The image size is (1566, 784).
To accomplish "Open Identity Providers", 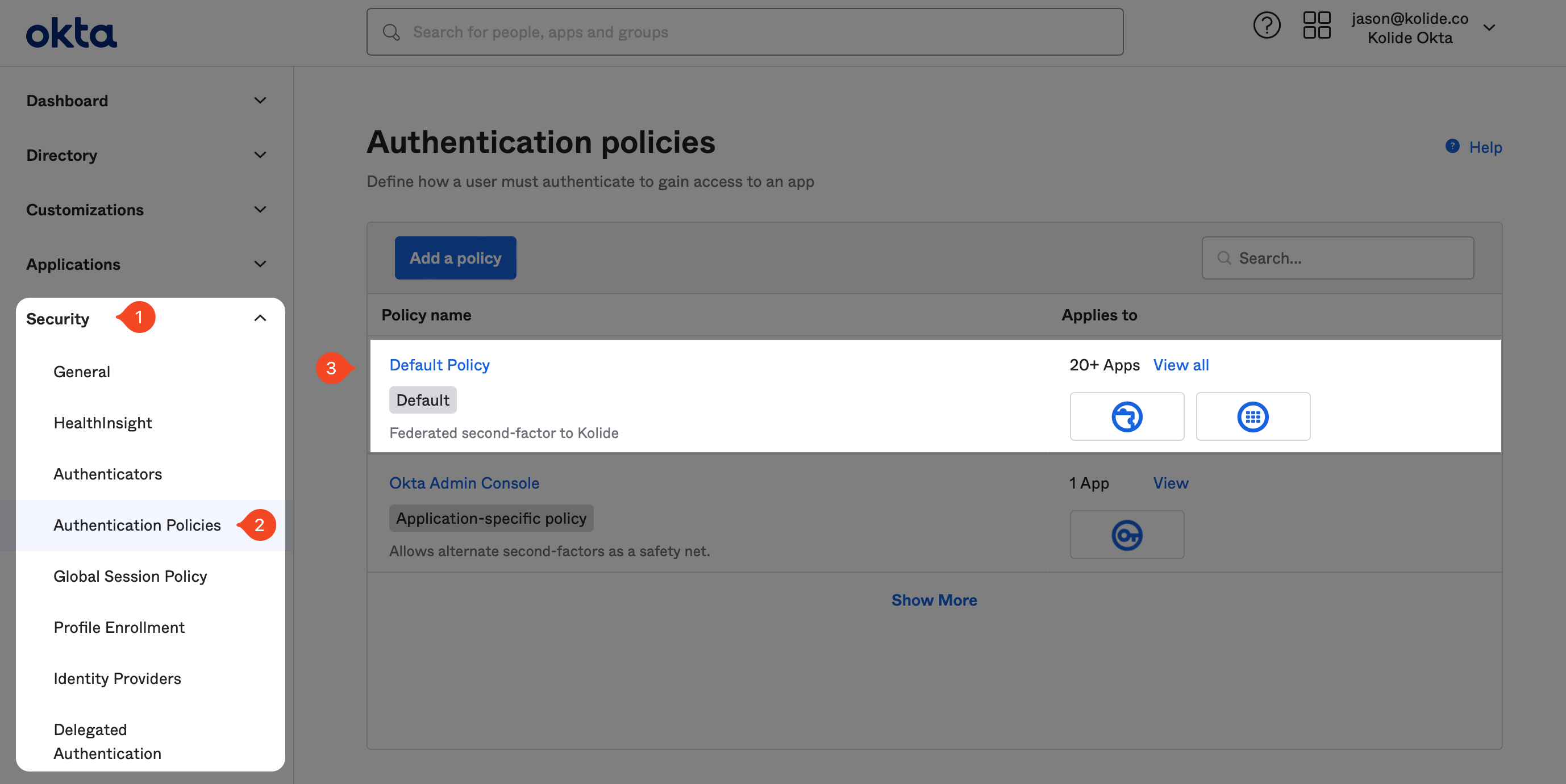I will point(117,678).
